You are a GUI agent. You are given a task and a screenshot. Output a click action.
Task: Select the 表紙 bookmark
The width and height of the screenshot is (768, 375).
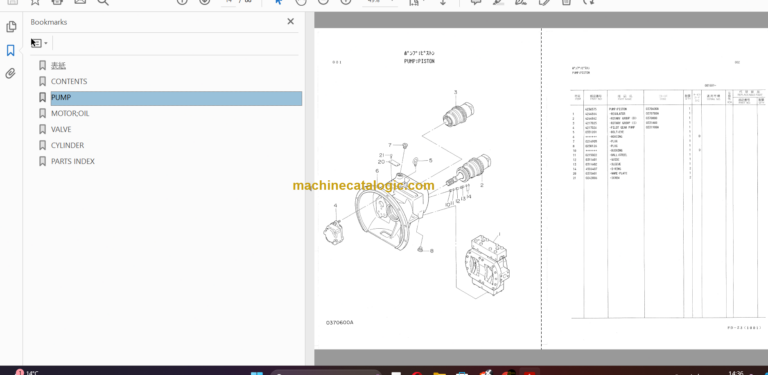pos(58,66)
